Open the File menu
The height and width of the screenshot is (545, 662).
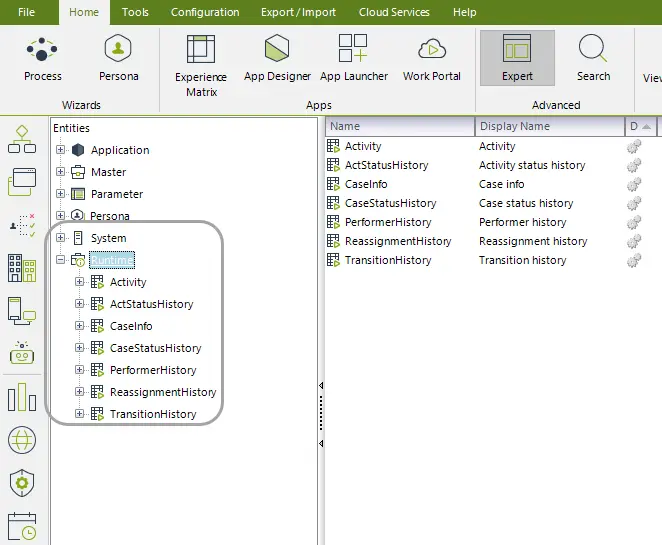pyautogui.click(x=26, y=12)
